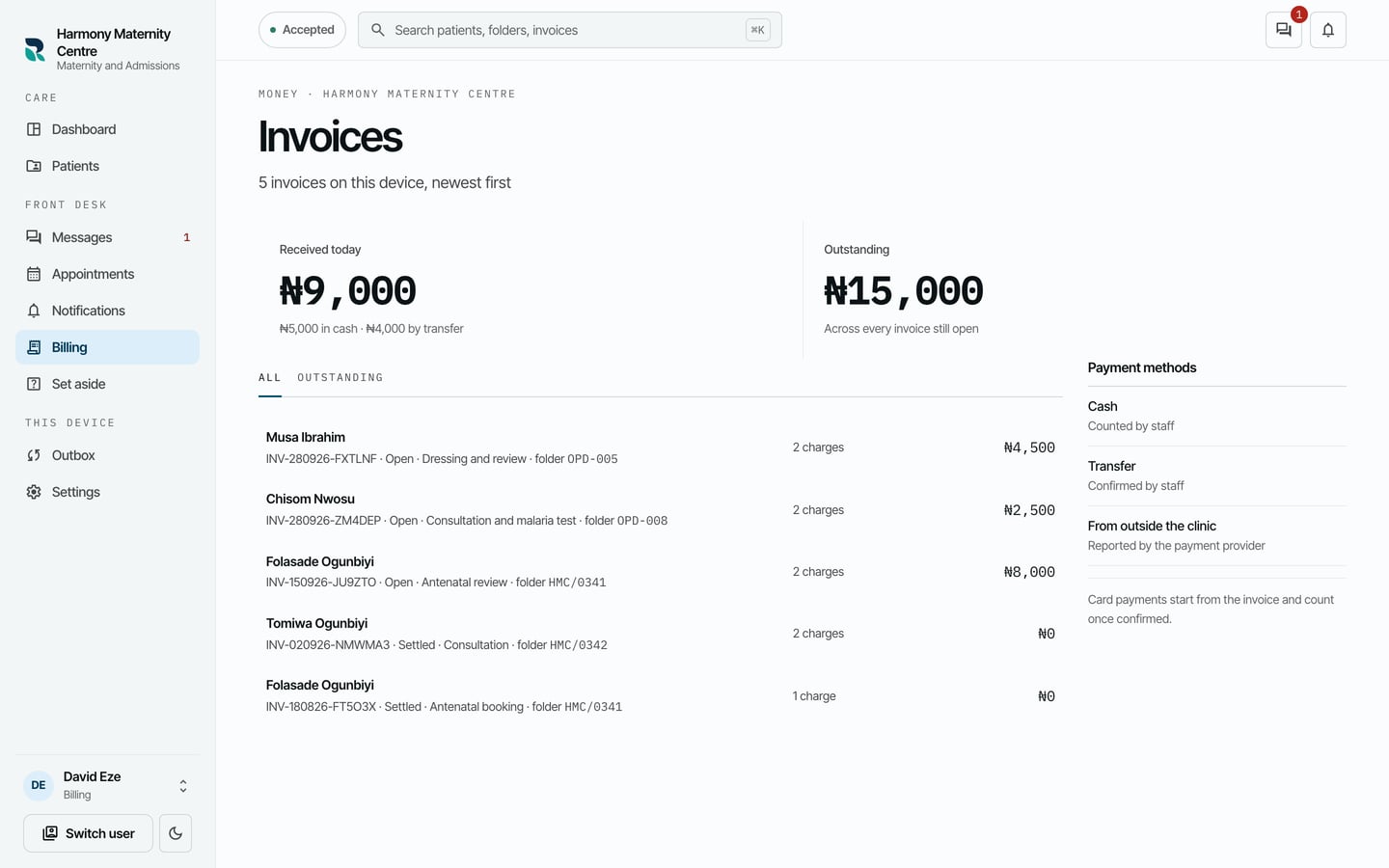Open Chisom Nwosu's invoice
The height and width of the screenshot is (868, 1389).
(x=661, y=509)
